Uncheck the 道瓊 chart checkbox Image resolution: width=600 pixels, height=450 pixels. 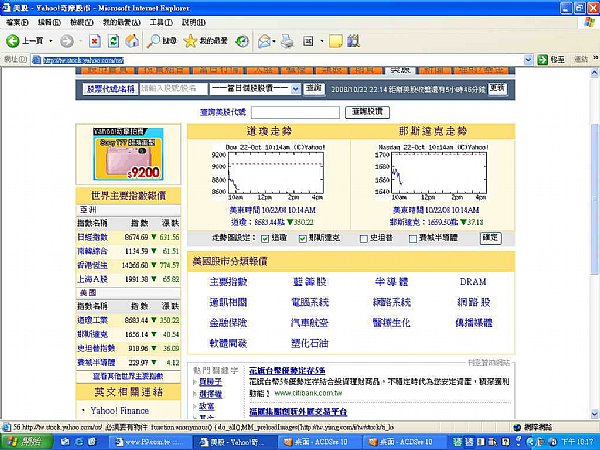(264, 238)
